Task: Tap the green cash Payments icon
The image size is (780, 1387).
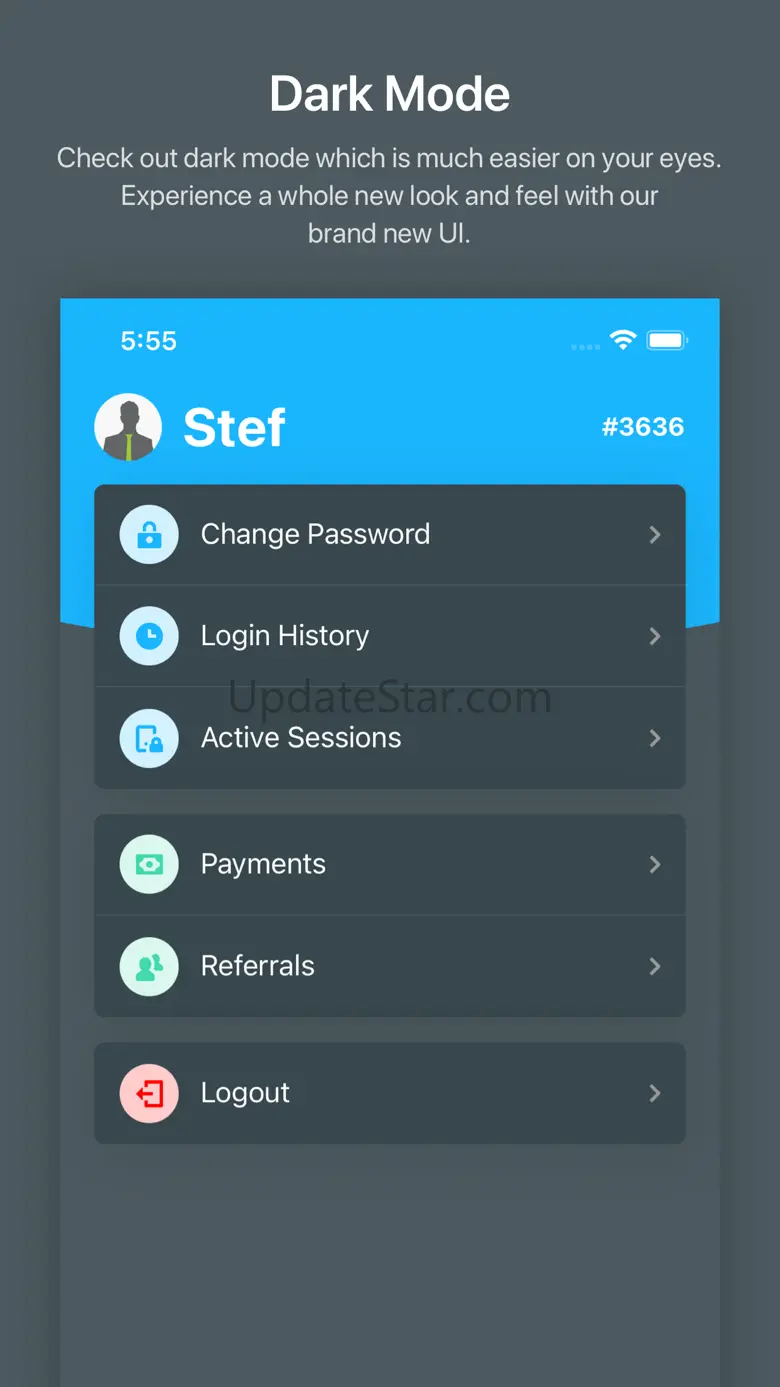Action: point(149,864)
